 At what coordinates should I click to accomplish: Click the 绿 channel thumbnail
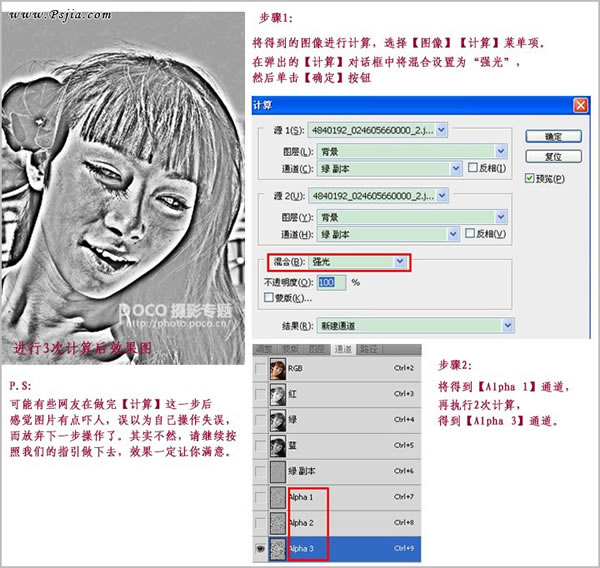278,420
